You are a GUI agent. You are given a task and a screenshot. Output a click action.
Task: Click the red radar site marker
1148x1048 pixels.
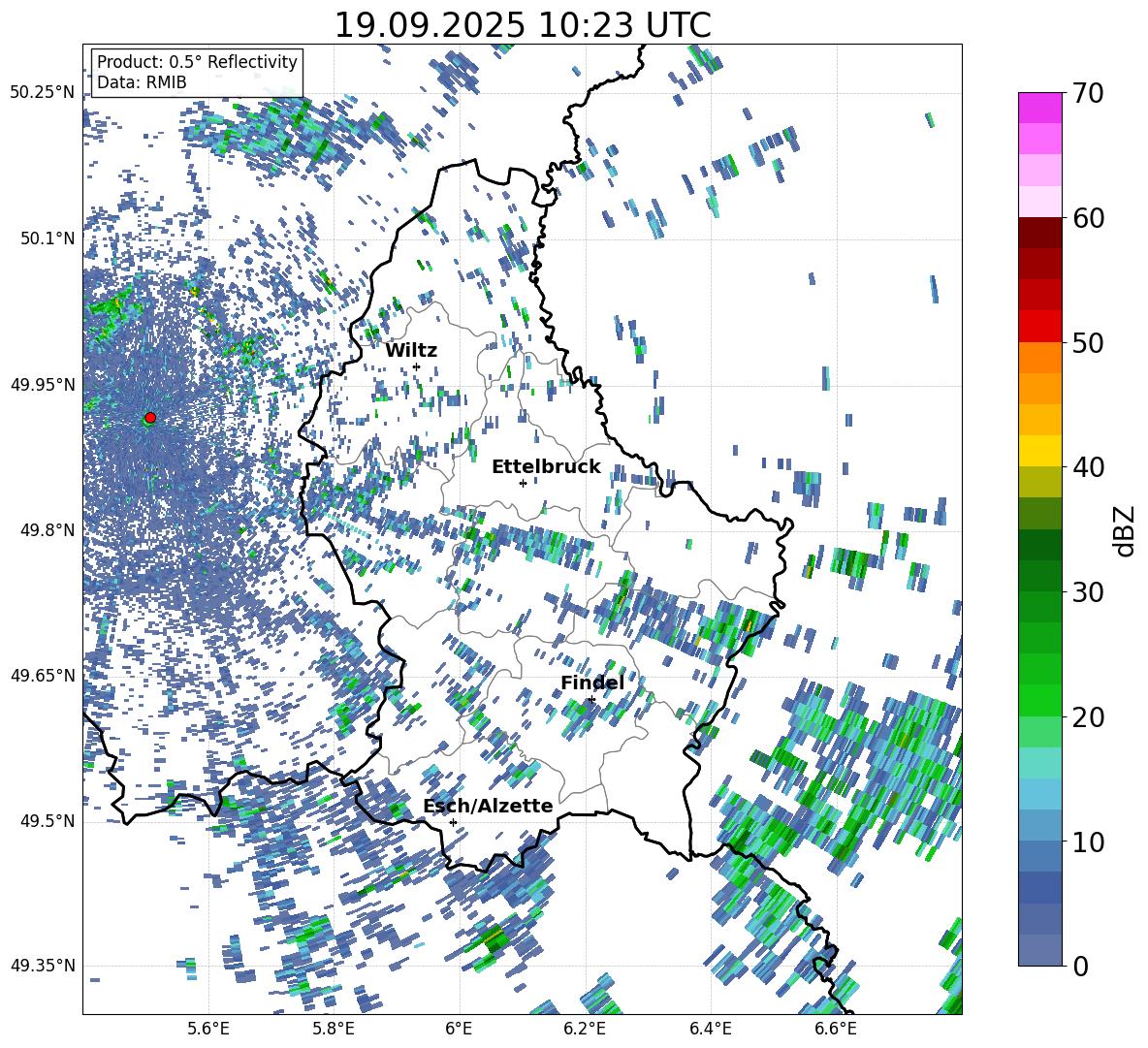pos(150,418)
